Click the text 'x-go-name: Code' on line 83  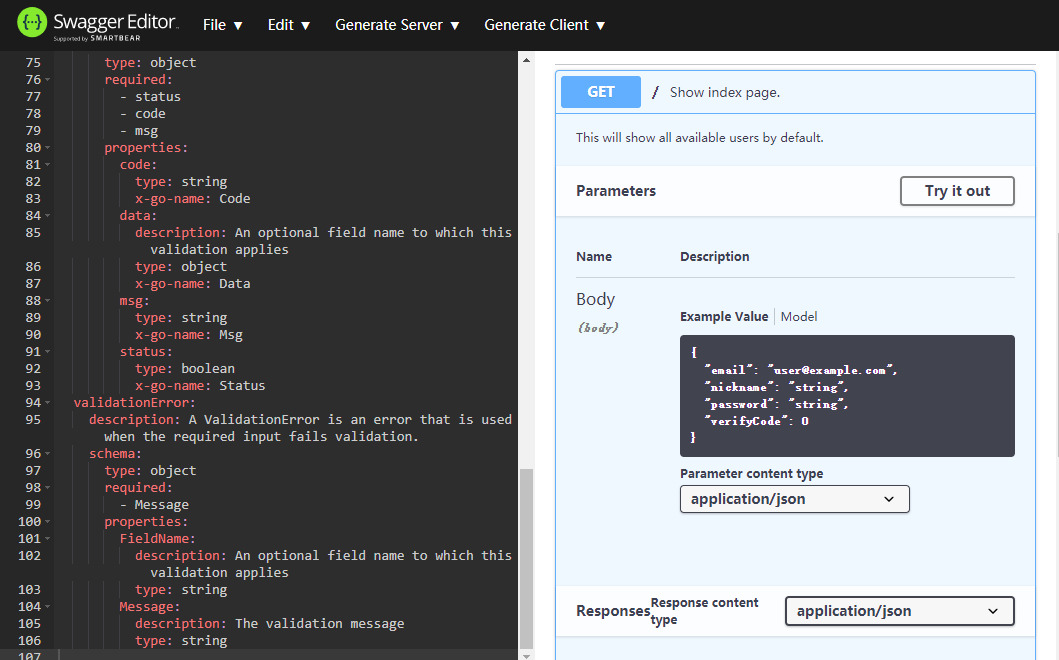click(192, 199)
